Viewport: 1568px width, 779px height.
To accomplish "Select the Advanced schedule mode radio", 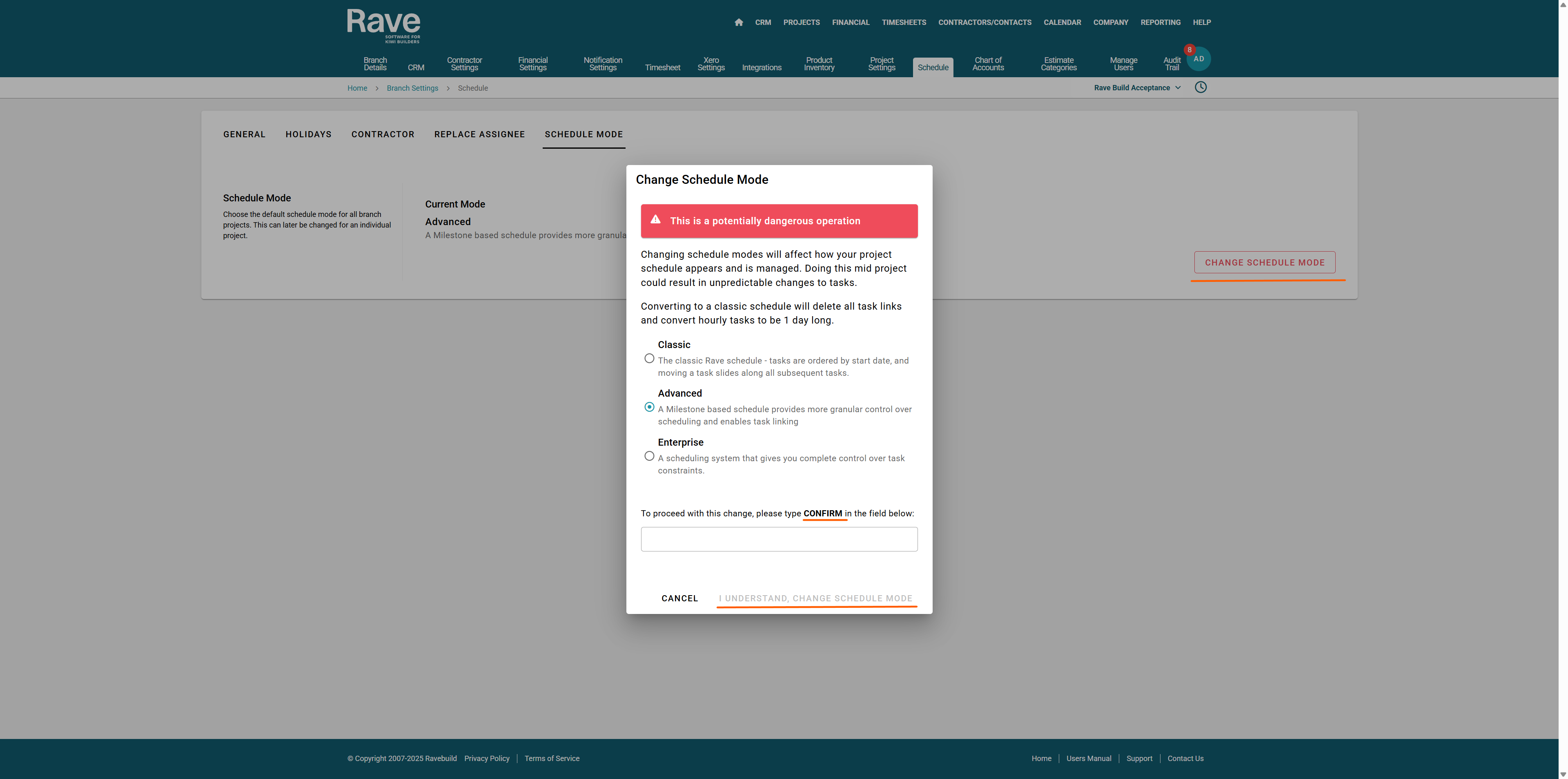I will click(x=650, y=407).
